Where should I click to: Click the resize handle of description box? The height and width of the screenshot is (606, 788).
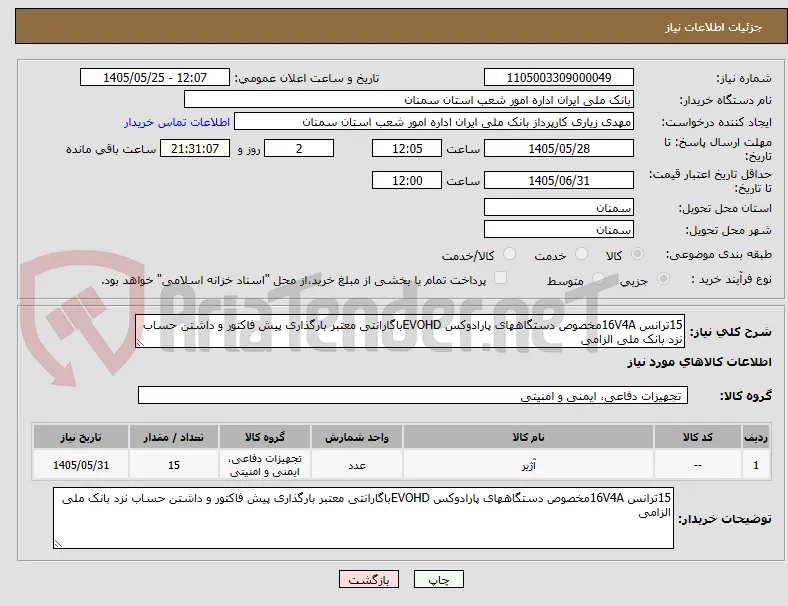click(x=140, y=343)
